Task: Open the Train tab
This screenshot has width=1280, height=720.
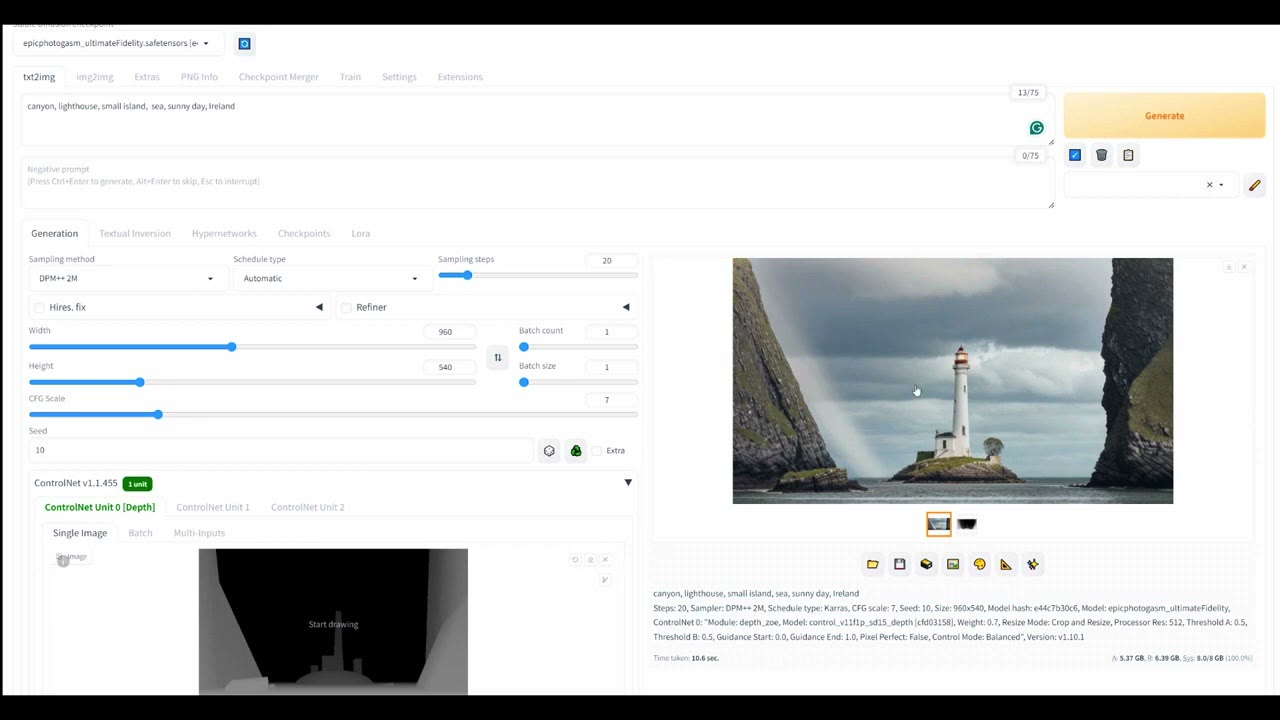Action: pos(350,77)
